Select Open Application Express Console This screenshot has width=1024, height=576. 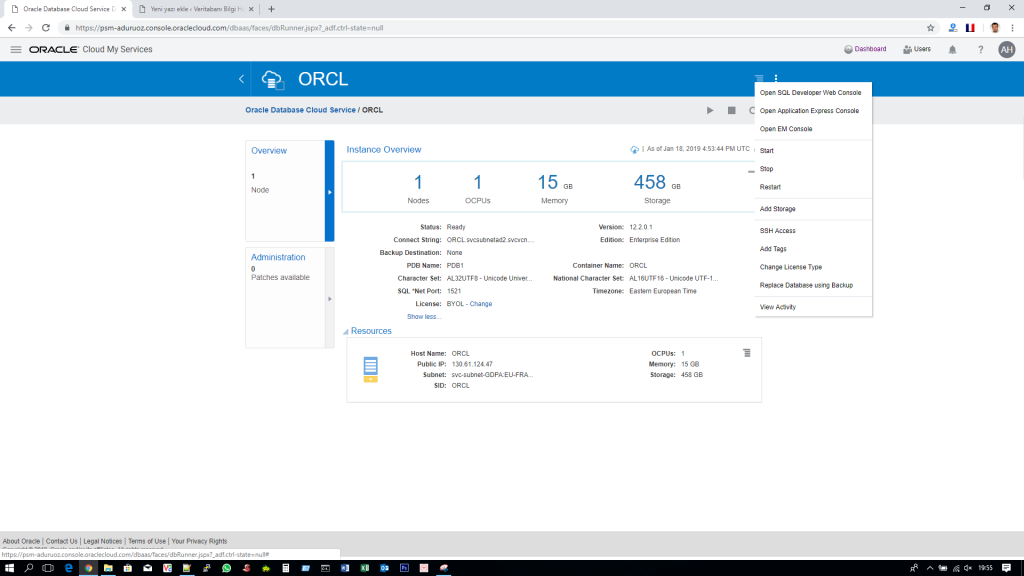(x=809, y=111)
